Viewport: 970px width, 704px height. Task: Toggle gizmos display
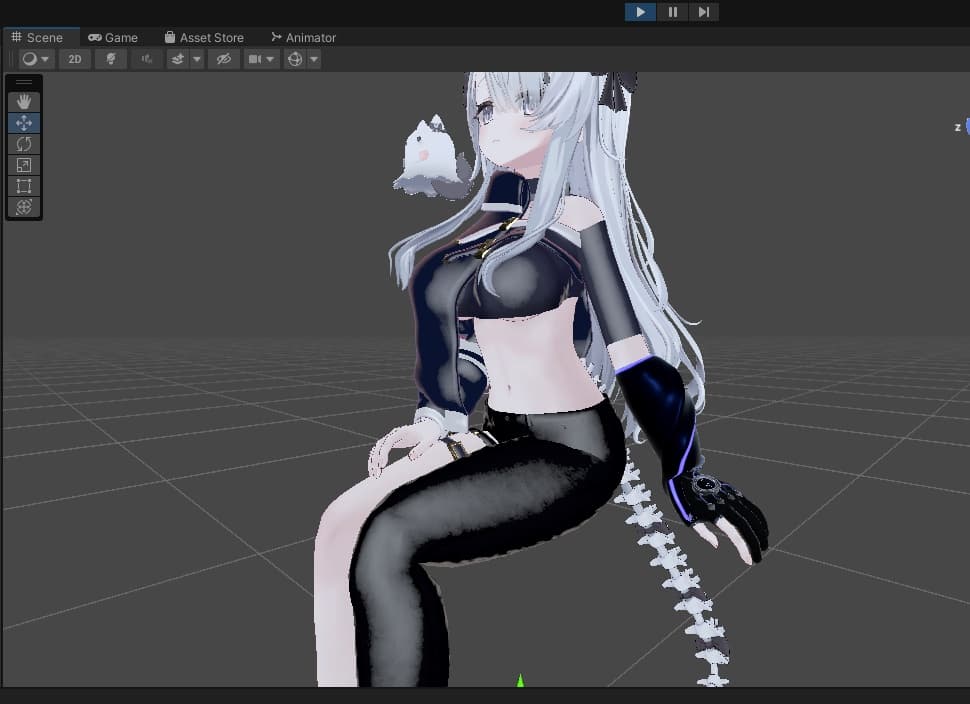(295, 59)
